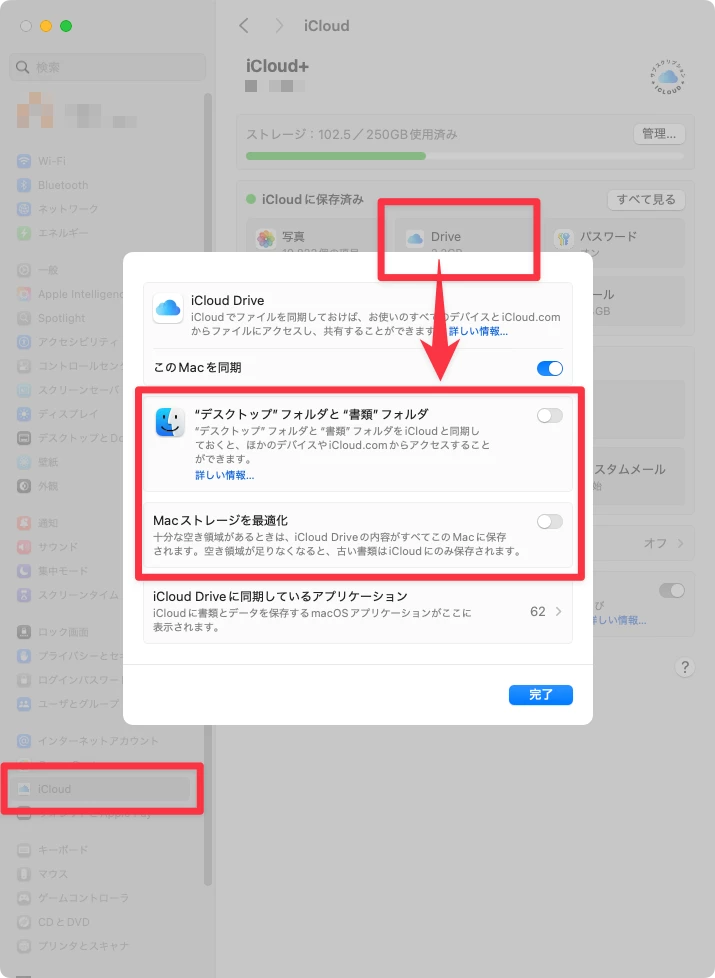The width and height of the screenshot is (715, 978).
Task: Enable Macストレージを最適化 toggle
Action: click(x=550, y=521)
